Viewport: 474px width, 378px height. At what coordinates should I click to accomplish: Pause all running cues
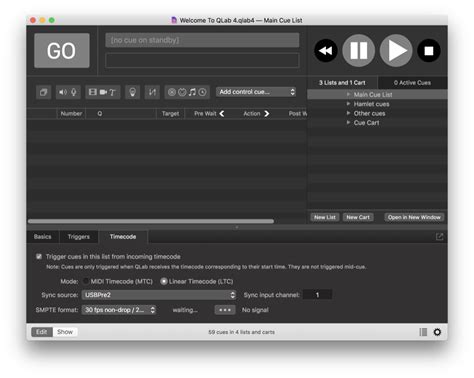[x=359, y=51]
